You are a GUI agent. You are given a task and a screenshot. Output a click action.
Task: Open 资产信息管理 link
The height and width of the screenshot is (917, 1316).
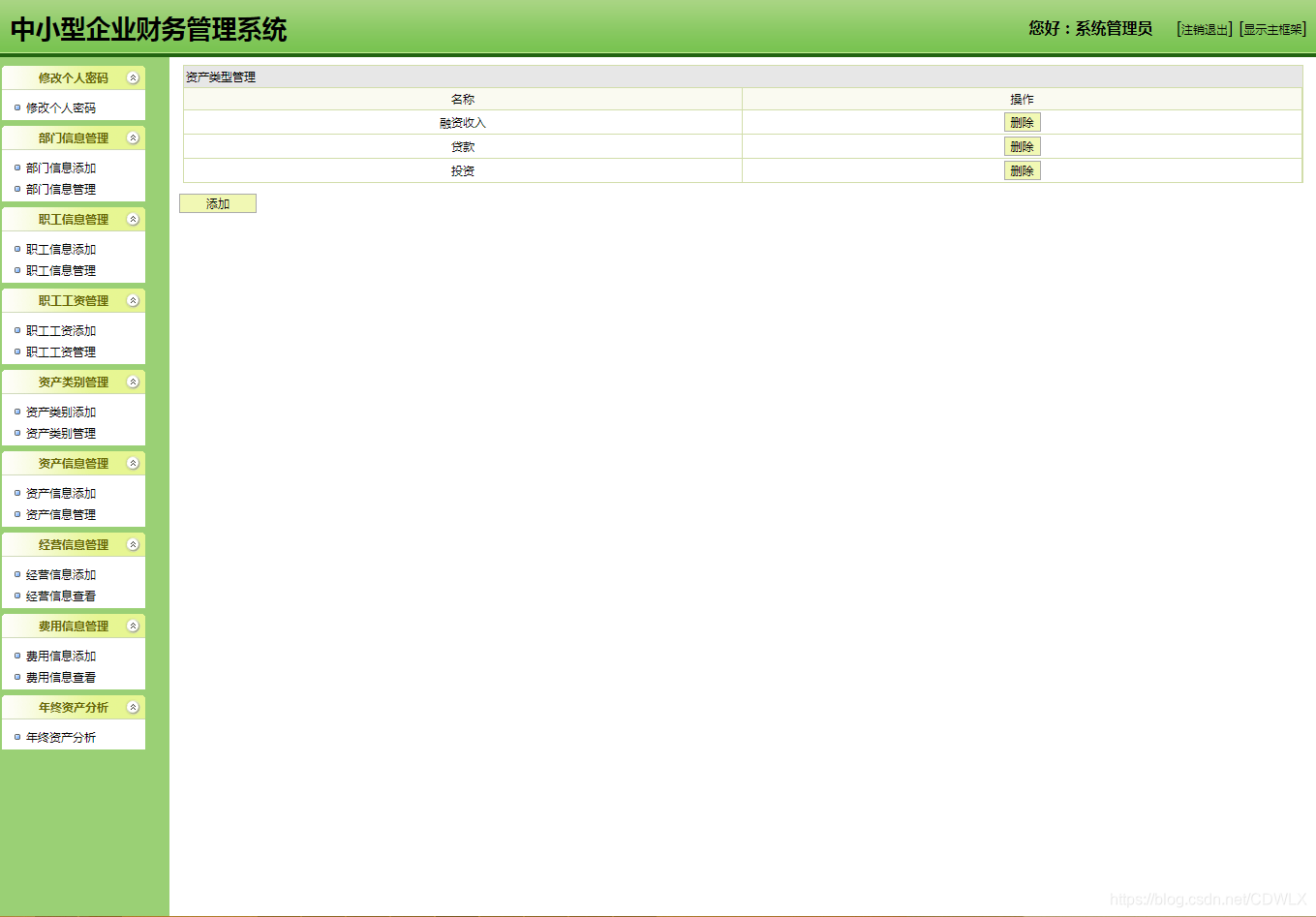click(x=61, y=515)
